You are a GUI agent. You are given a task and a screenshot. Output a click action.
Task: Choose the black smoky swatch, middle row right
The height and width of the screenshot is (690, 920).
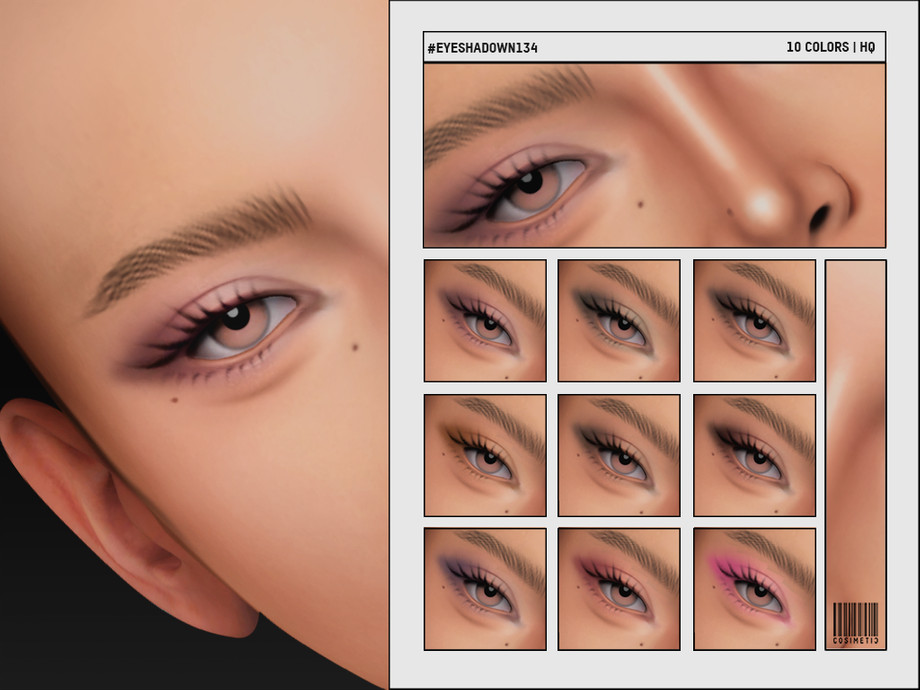click(754, 455)
